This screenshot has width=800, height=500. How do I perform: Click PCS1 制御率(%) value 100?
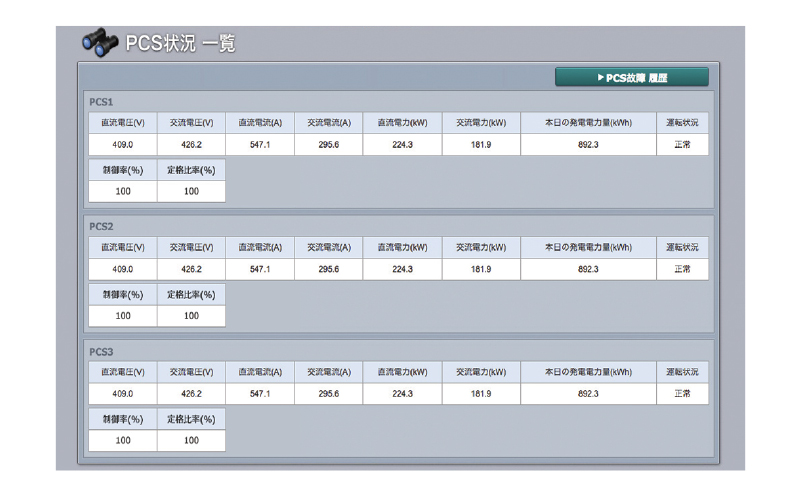coord(123,191)
